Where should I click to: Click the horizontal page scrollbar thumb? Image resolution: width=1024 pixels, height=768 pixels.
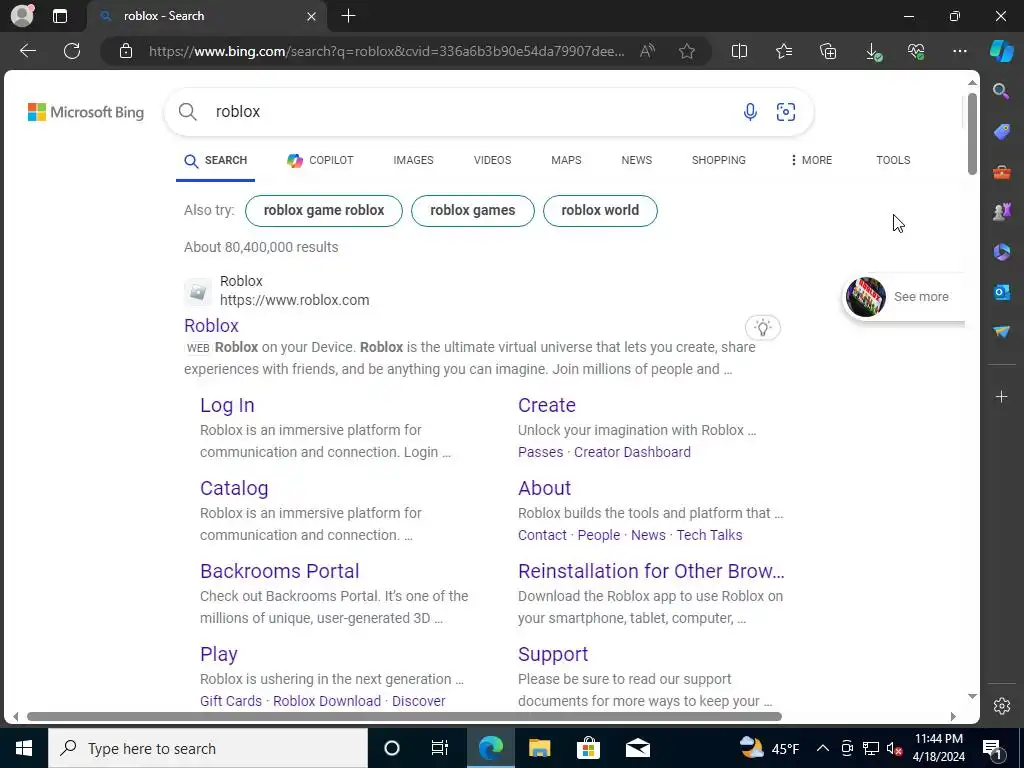[x=404, y=716]
